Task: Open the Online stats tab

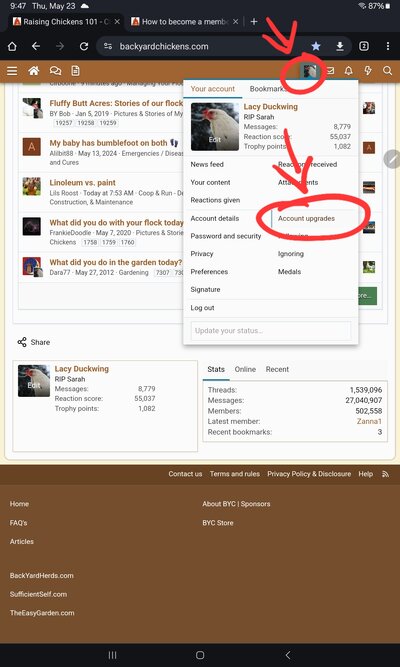Action: 245,369
